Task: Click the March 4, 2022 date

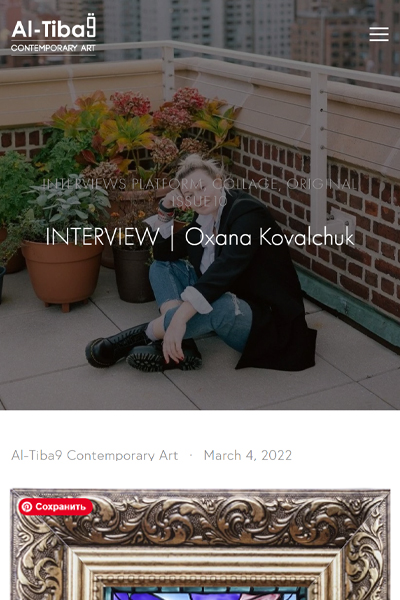Action: click(x=248, y=455)
